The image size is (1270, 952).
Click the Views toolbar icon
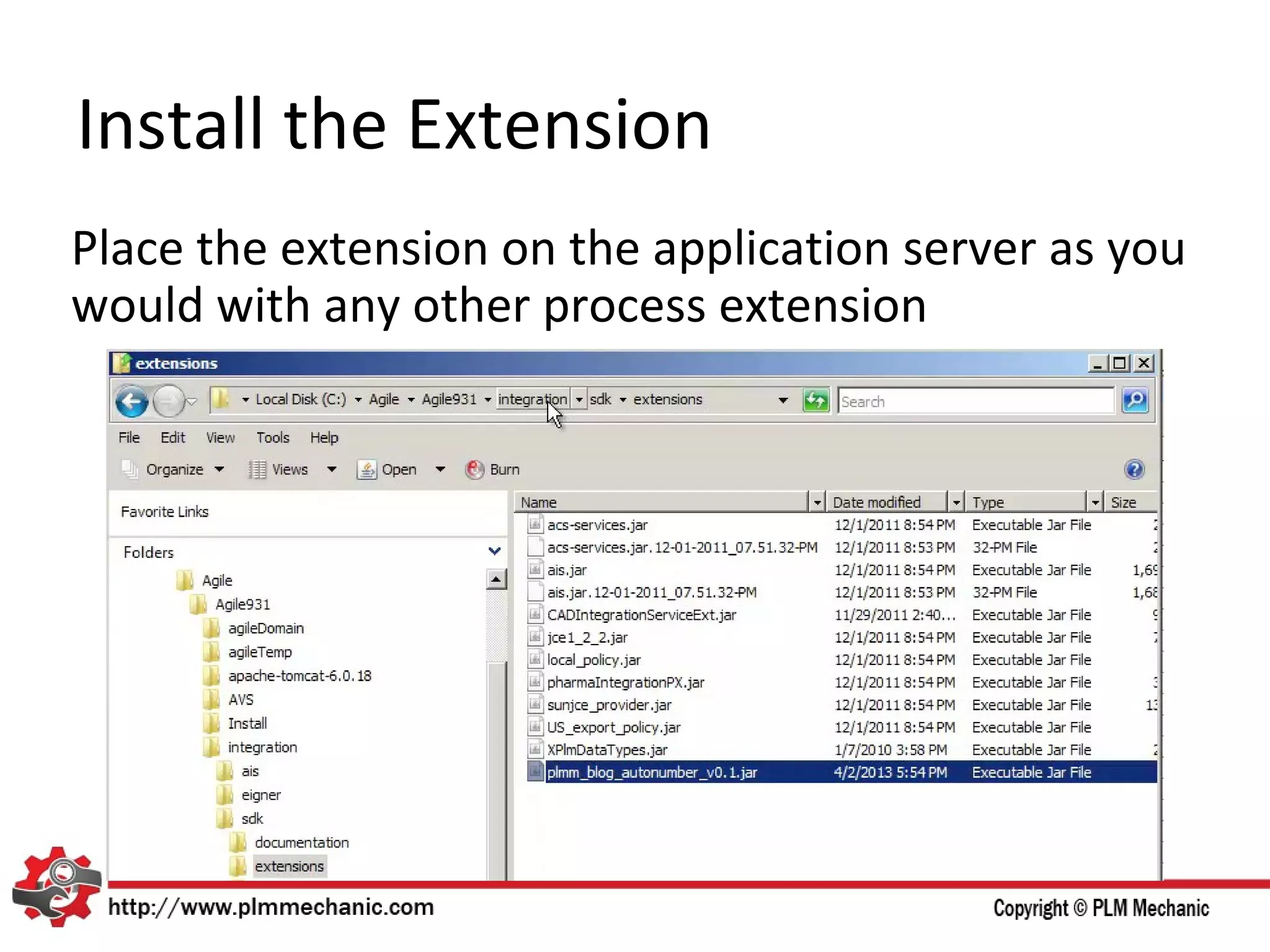tap(257, 470)
